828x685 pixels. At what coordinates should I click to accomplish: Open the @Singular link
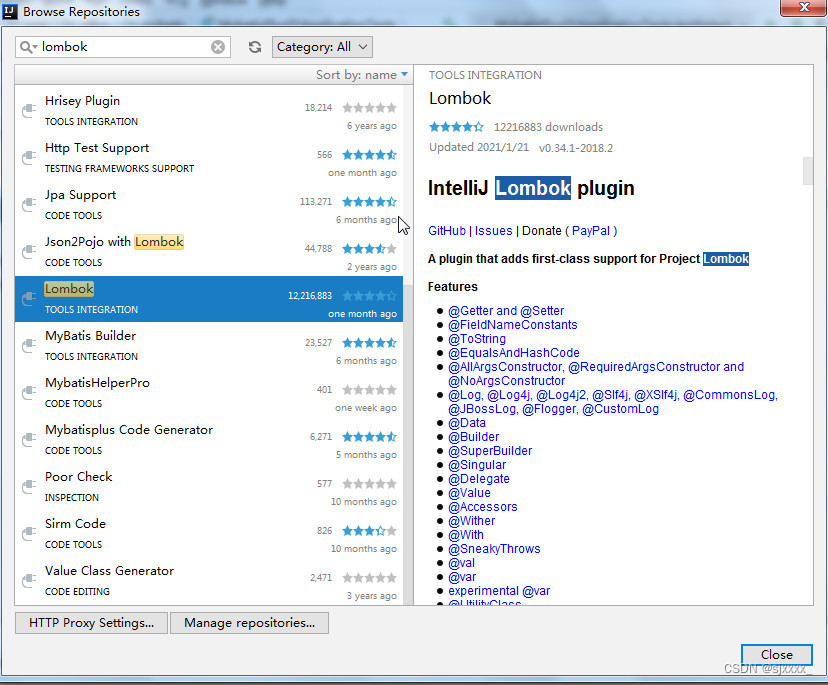point(477,465)
